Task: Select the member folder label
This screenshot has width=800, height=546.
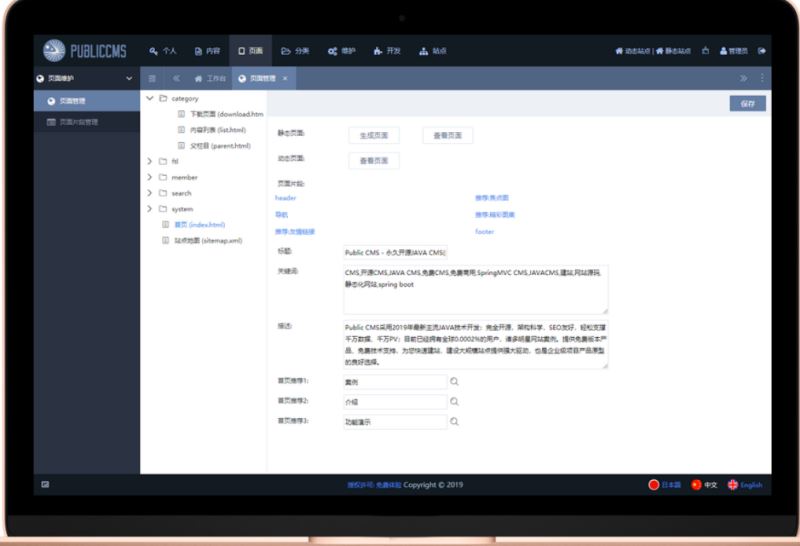Action: (x=185, y=177)
